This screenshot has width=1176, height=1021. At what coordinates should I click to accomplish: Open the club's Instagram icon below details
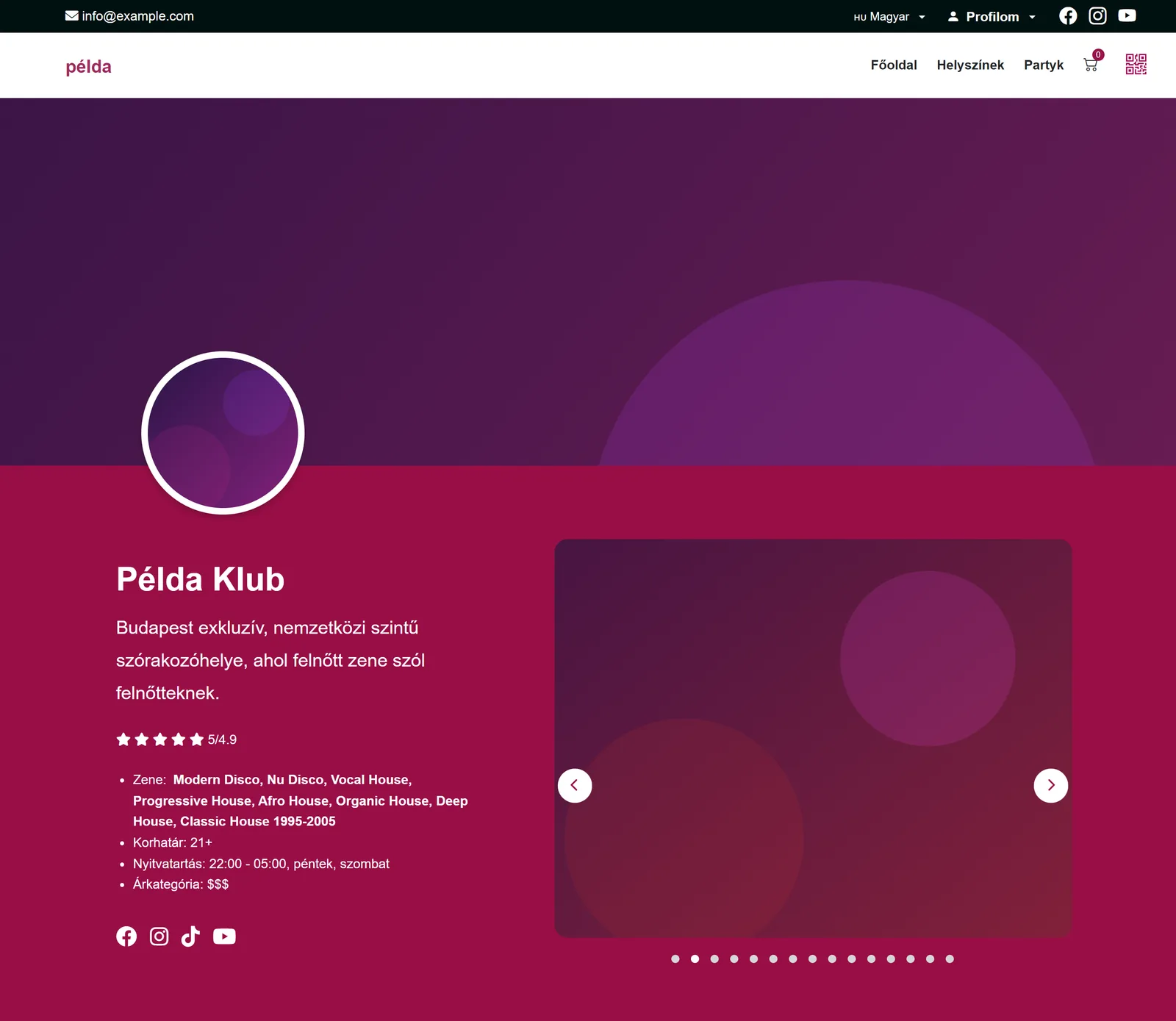click(x=159, y=936)
